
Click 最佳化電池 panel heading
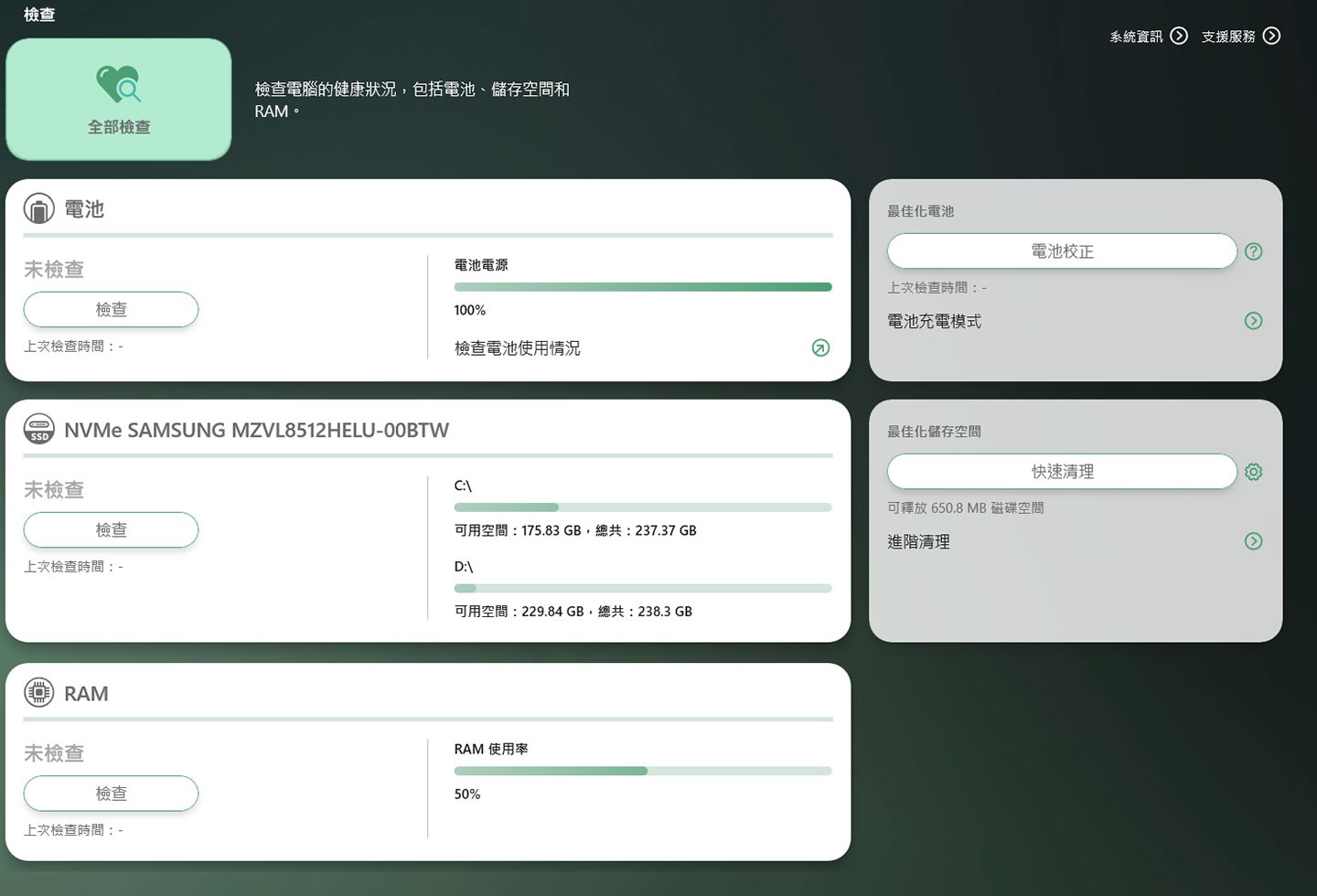(920, 211)
